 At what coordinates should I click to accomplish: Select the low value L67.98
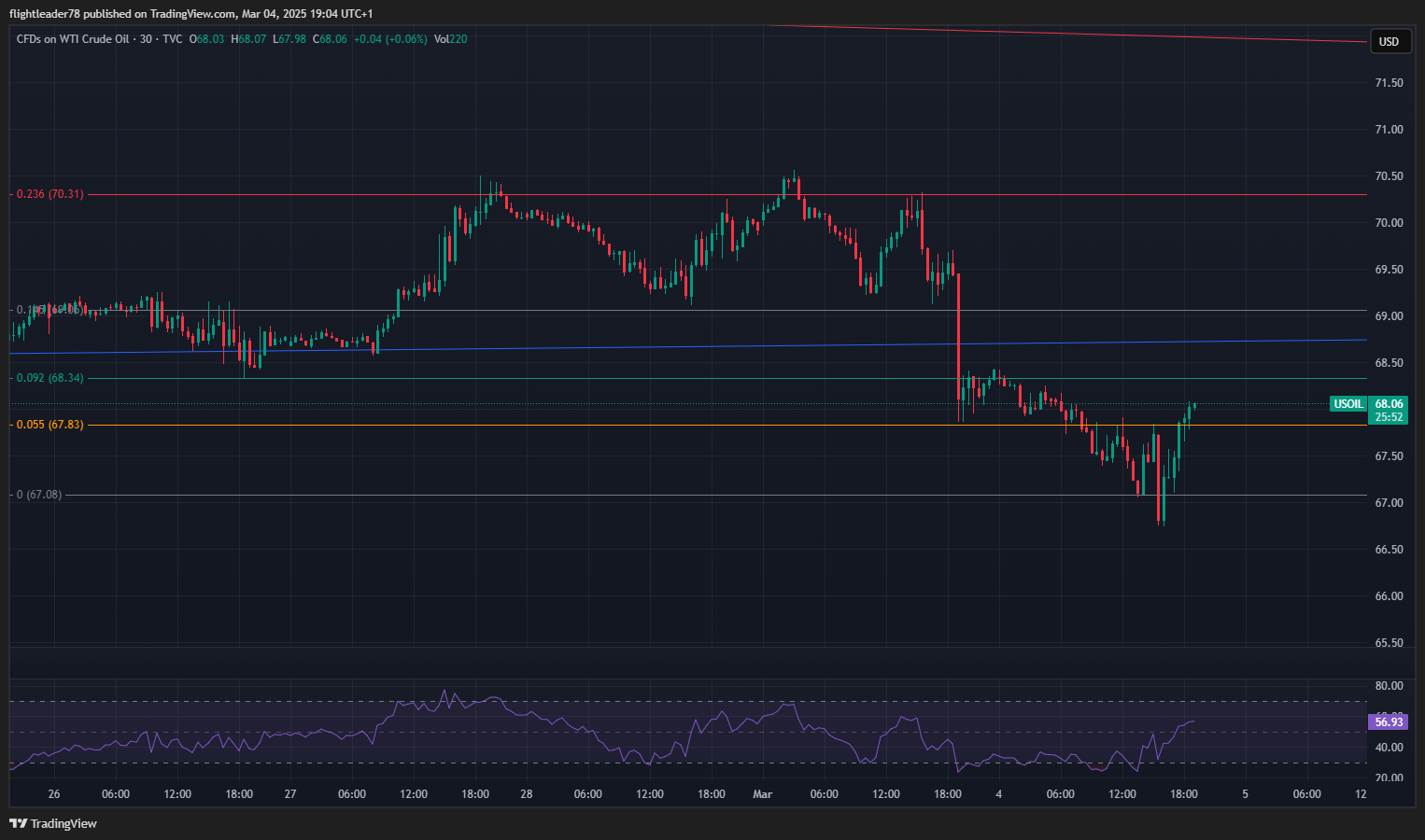[289, 39]
